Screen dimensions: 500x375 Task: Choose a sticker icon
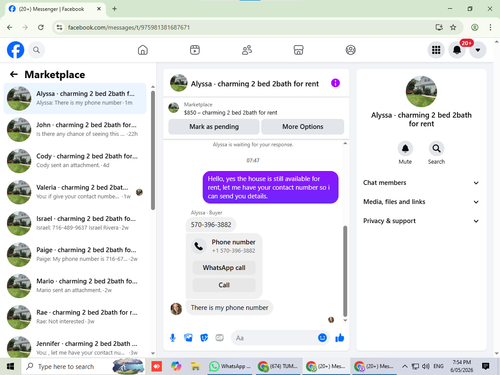click(x=204, y=338)
